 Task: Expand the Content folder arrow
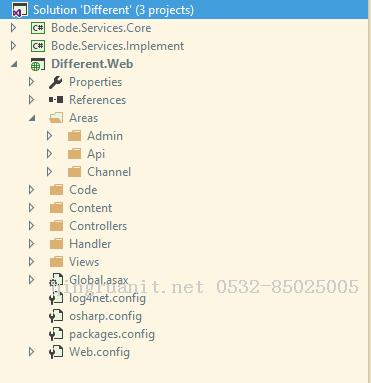(31, 208)
